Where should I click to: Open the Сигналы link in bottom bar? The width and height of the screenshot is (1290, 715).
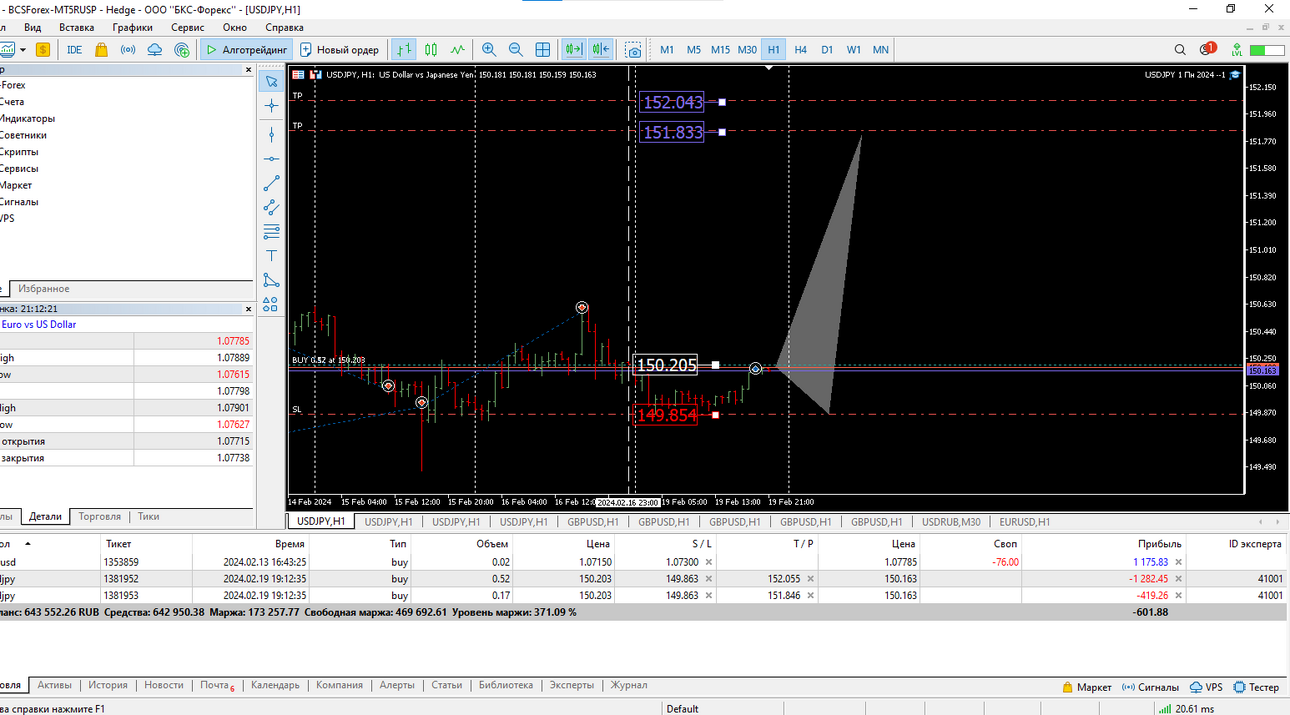pos(1150,687)
